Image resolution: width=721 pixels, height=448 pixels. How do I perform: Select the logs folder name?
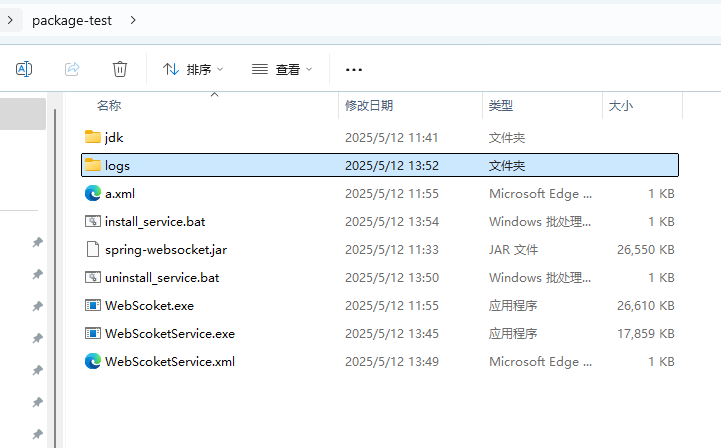coord(117,166)
